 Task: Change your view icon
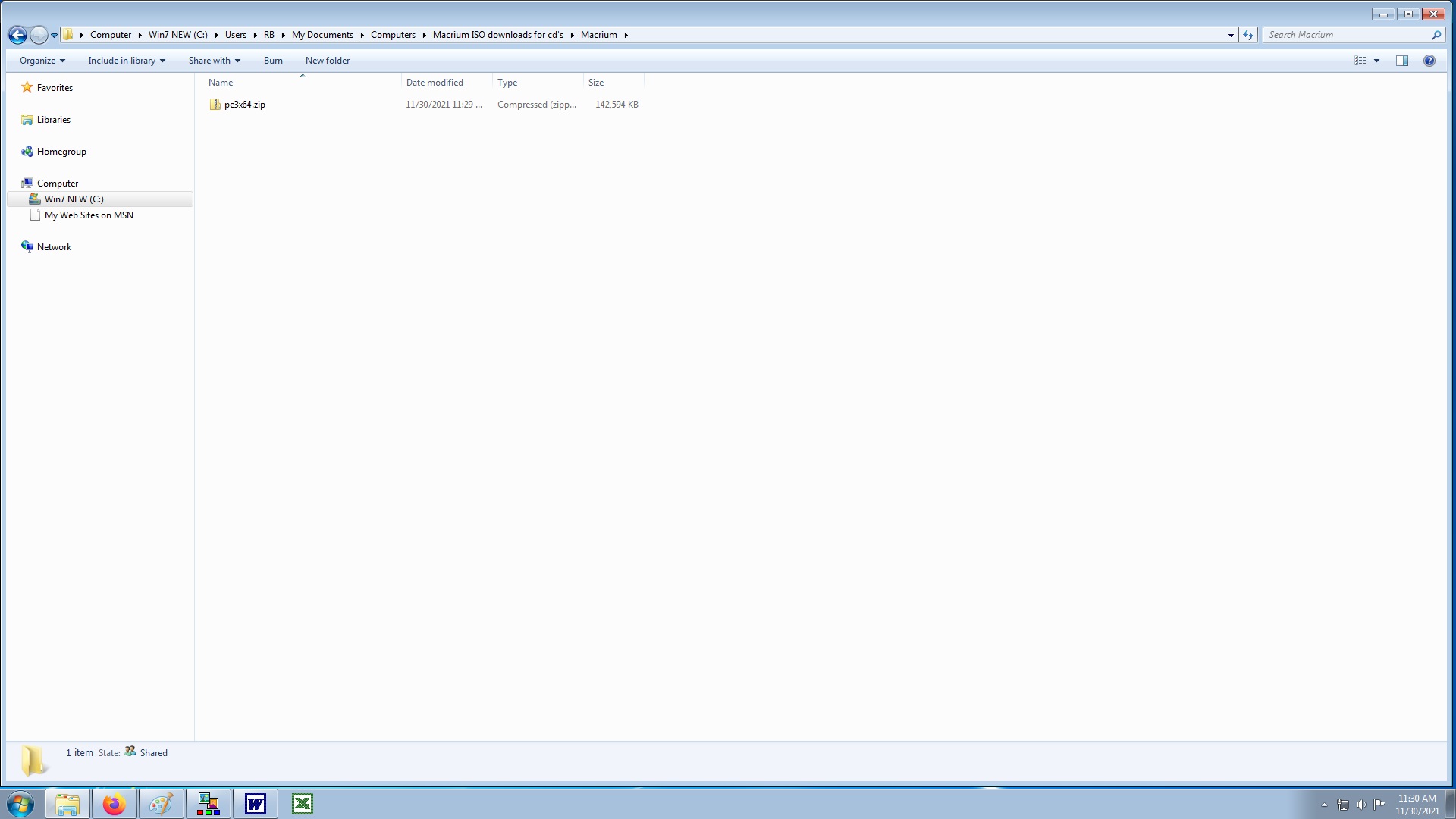[1360, 61]
